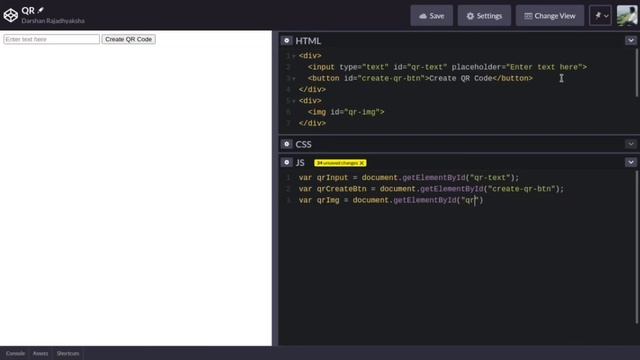Image resolution: width=640 pixels, height=360 pixels.
Task: Open the author profile Darshan Rajadhyaksha
Action: coord(53,21)
